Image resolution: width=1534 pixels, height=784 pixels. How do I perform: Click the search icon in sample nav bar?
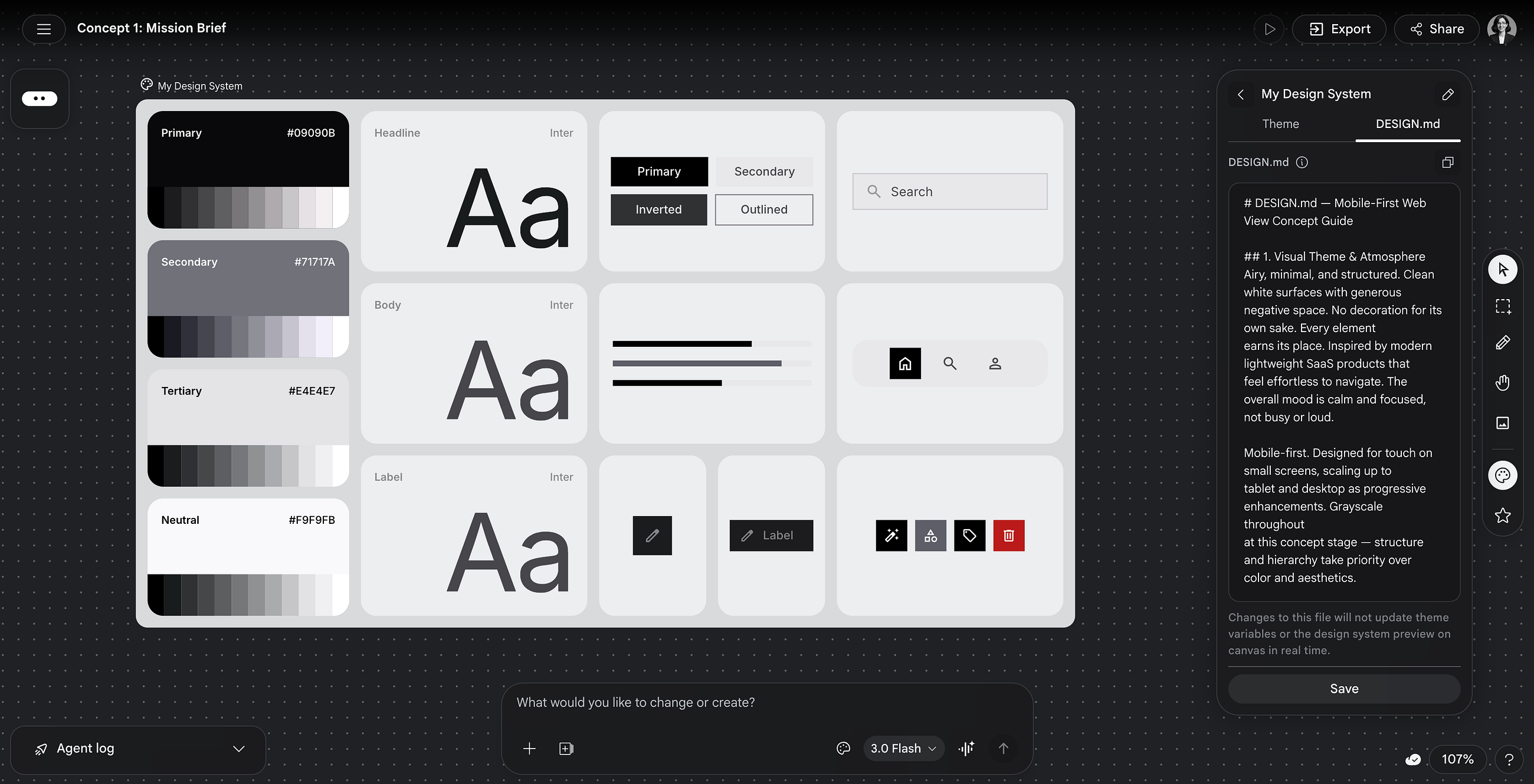click(950, 364)
